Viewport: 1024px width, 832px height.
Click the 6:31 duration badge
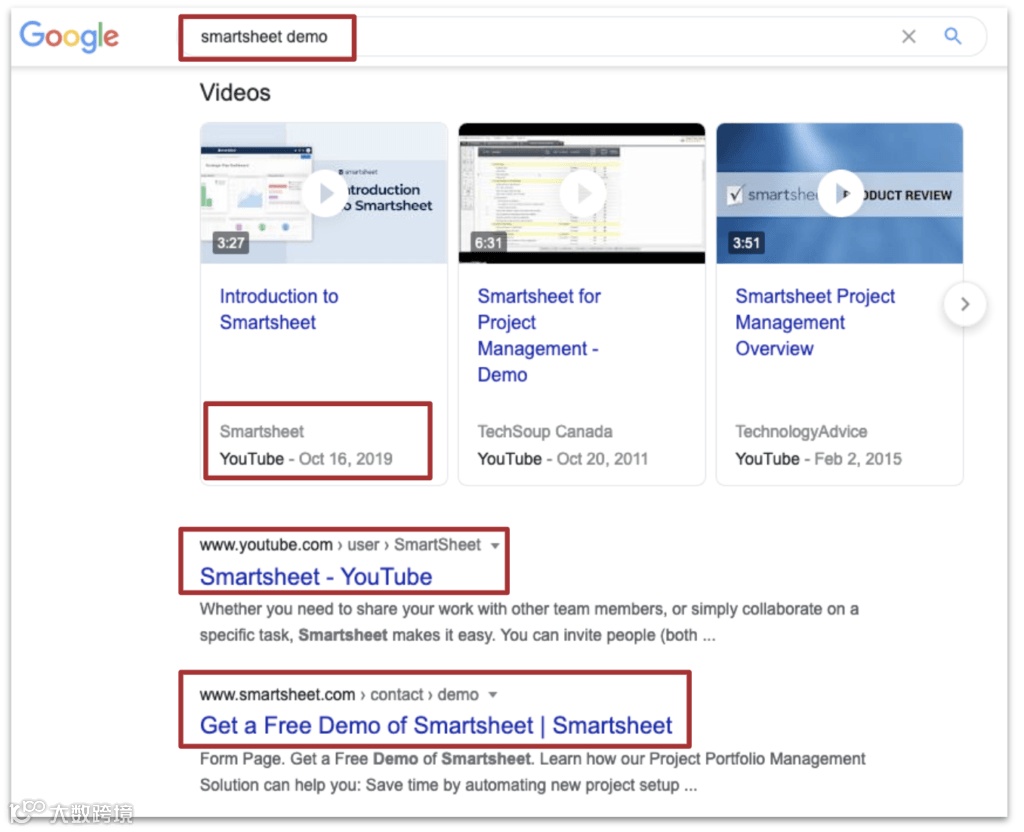coord(488,244)
